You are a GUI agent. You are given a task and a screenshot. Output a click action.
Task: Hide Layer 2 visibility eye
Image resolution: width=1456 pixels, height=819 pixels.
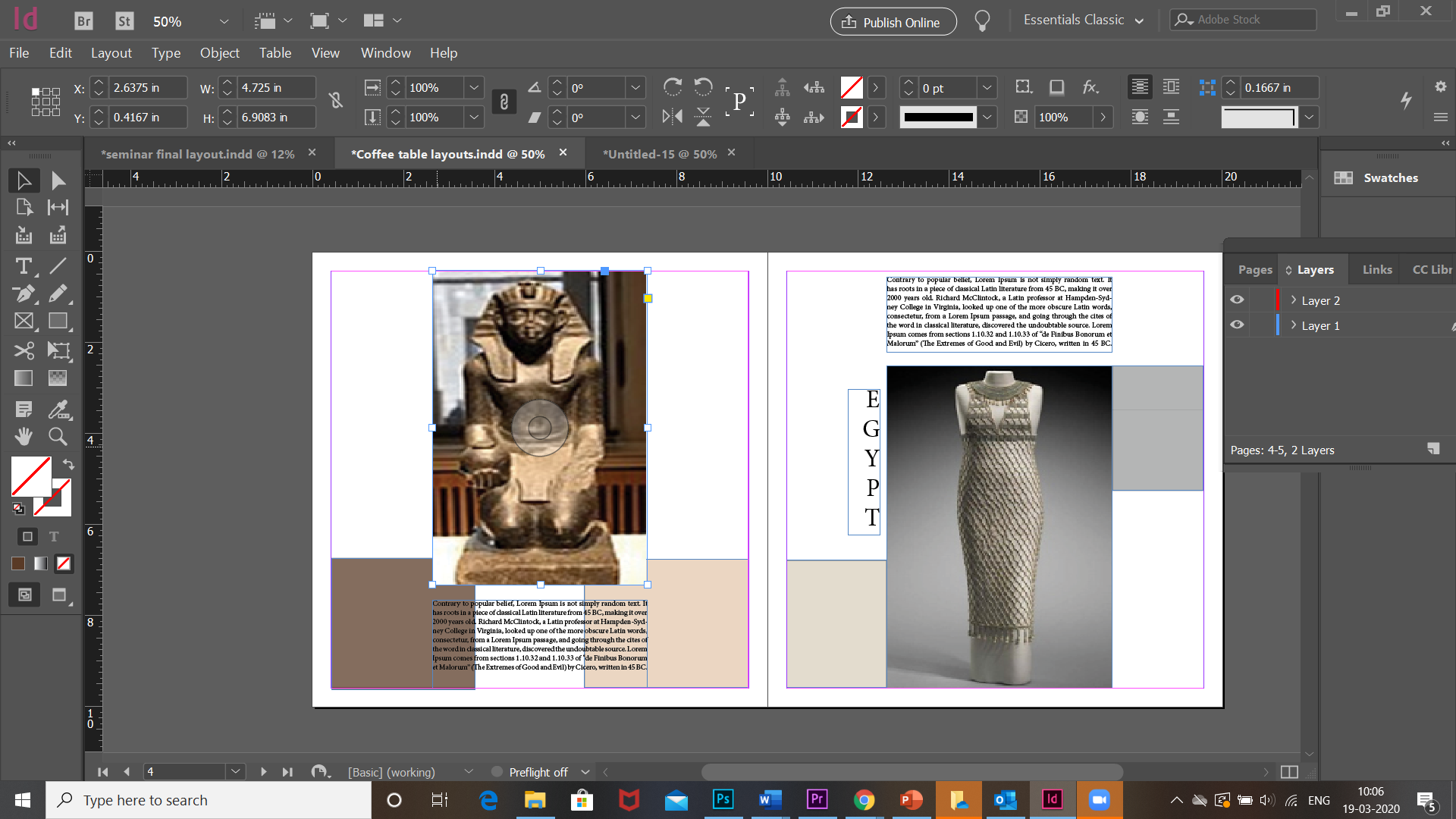[x=1237, y=300]
